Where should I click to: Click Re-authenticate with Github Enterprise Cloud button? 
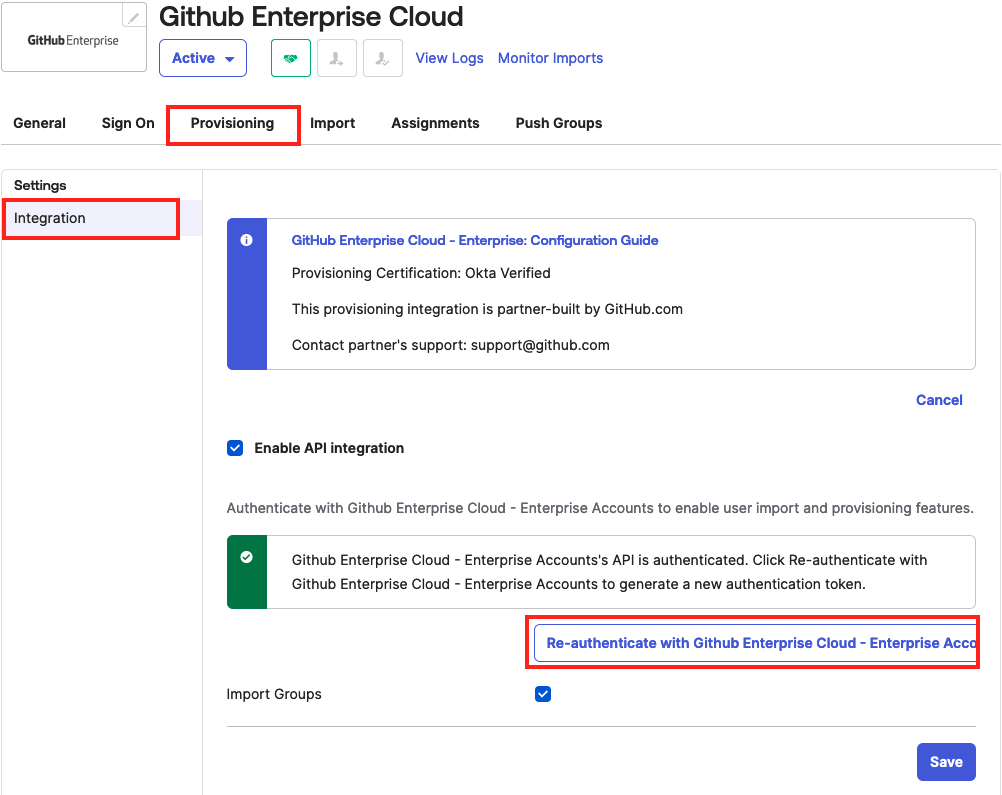pyautogui.click(x=755, y=643)
